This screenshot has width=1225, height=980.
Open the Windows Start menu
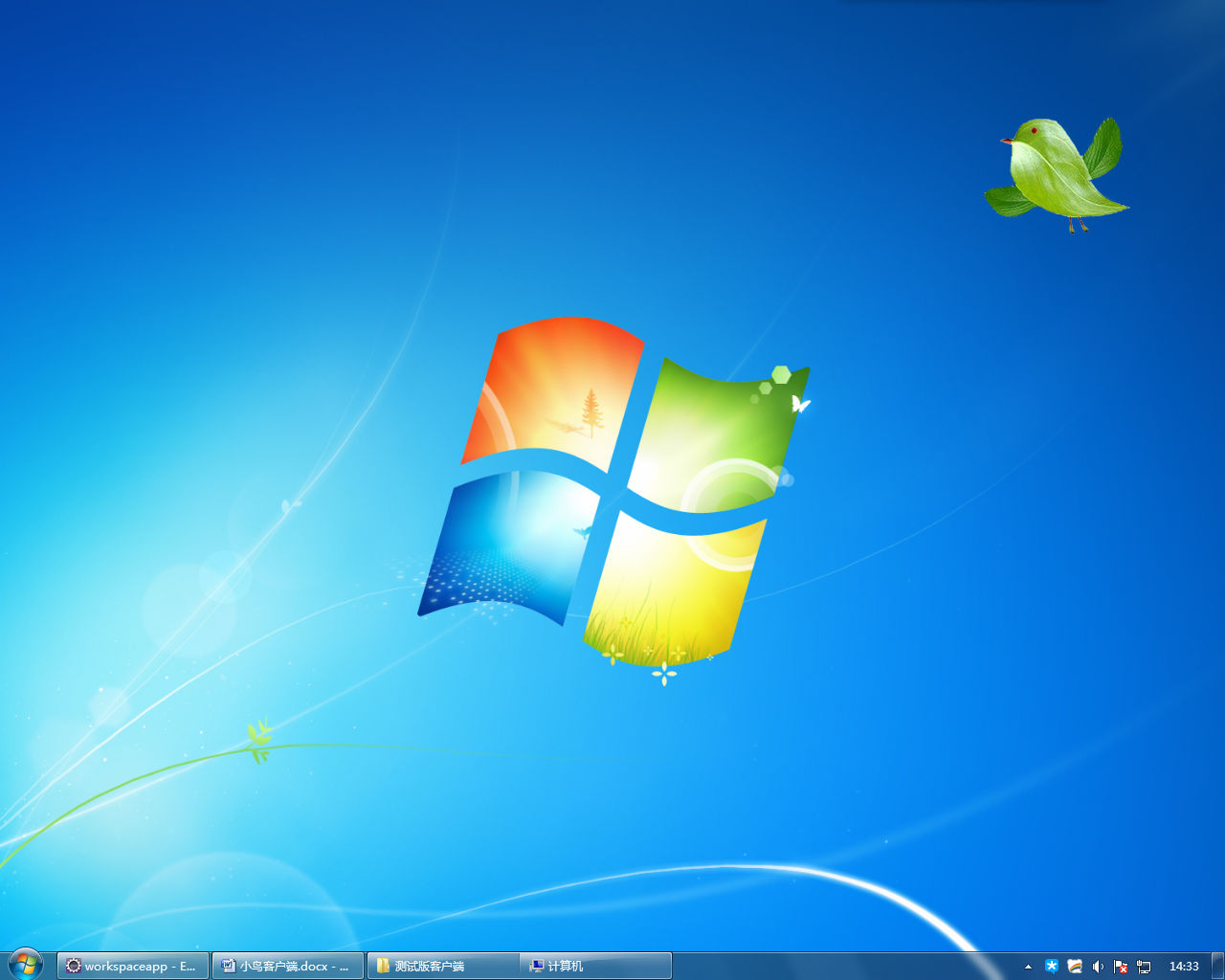25,965
